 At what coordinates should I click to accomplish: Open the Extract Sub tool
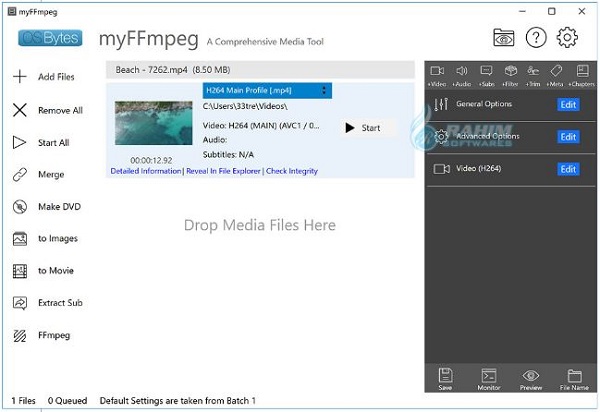click(x=47, y=303)
